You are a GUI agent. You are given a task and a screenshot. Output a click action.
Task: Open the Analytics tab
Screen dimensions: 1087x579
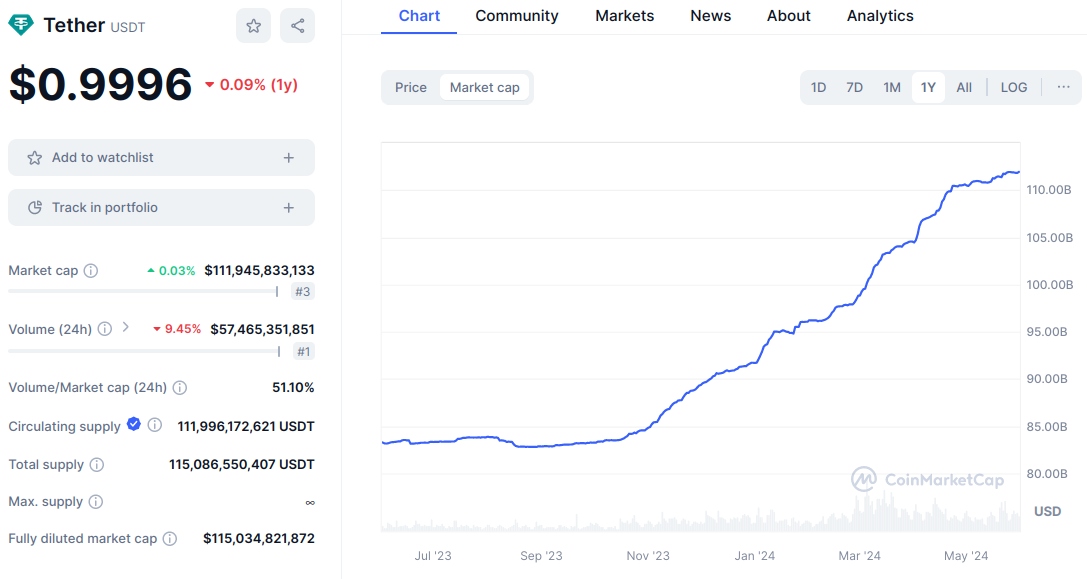tap(880, 16)
